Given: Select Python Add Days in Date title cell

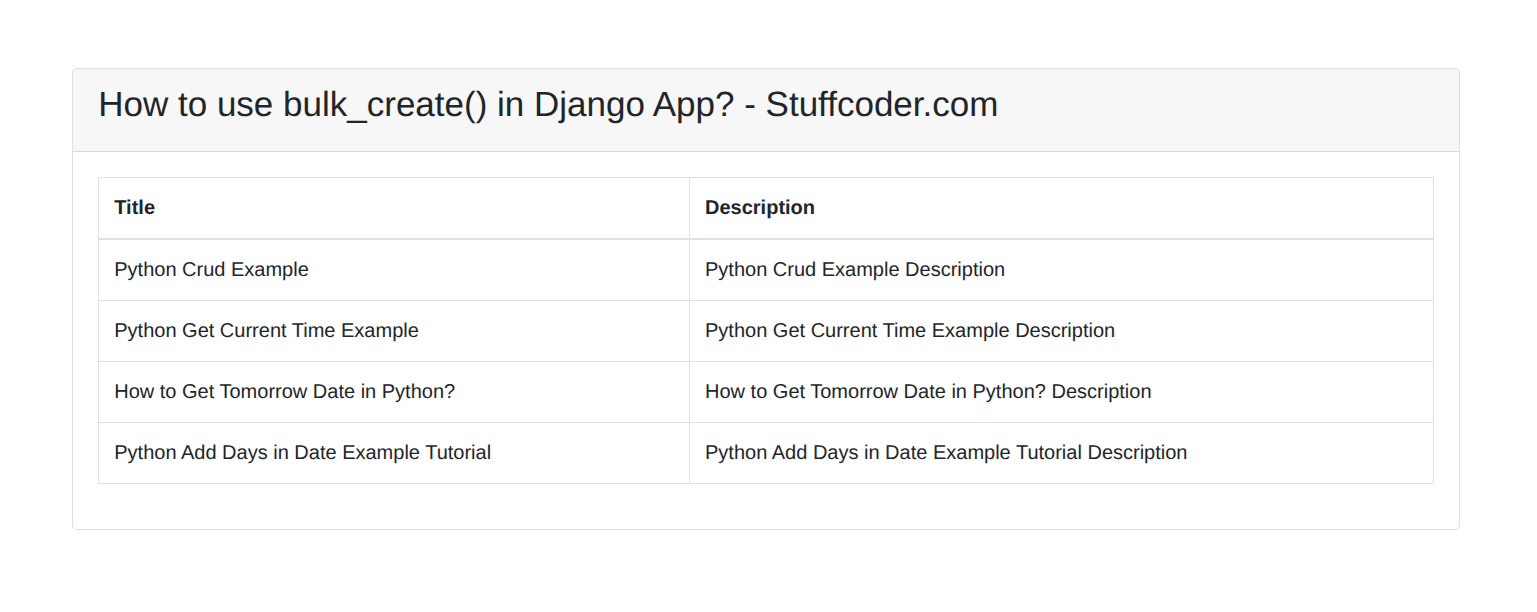Looking at the screenshot, I should point(394,453).
